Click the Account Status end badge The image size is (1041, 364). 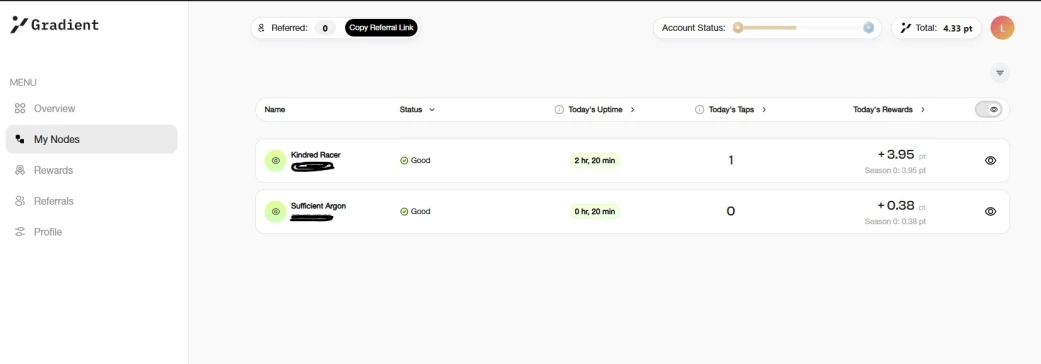[868, 28]
